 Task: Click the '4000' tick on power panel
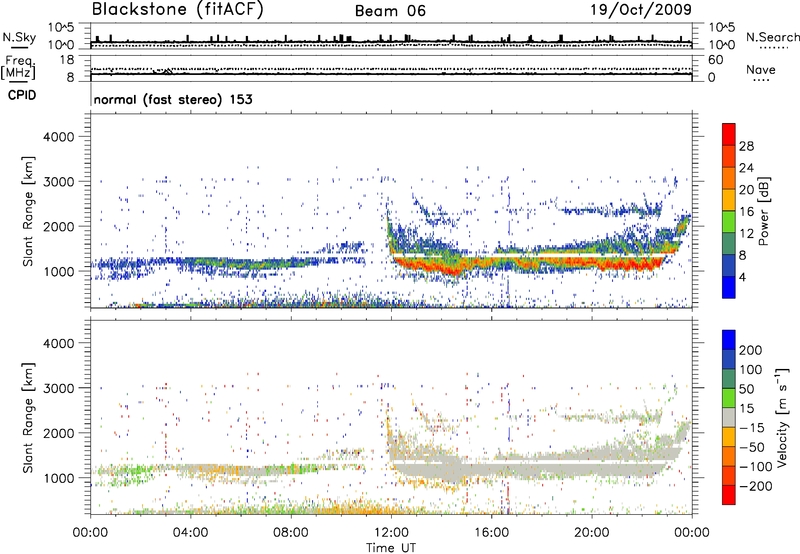(58, 137)
